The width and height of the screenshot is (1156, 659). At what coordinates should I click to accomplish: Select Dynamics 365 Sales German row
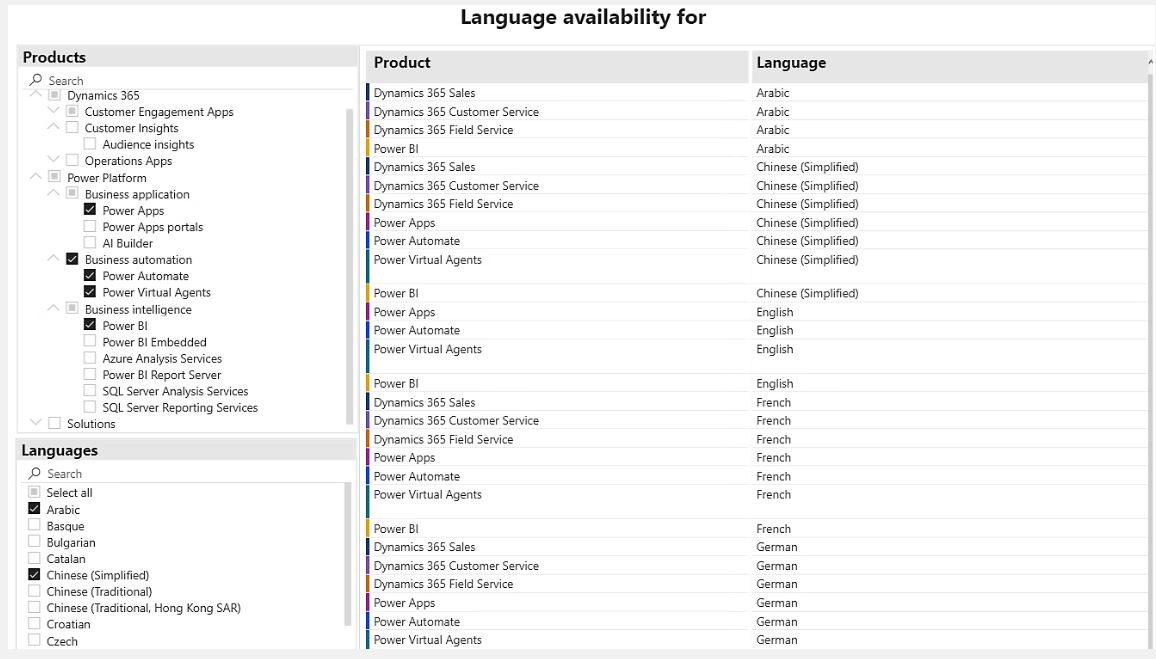pyautogui.click(x=757, y=547)
